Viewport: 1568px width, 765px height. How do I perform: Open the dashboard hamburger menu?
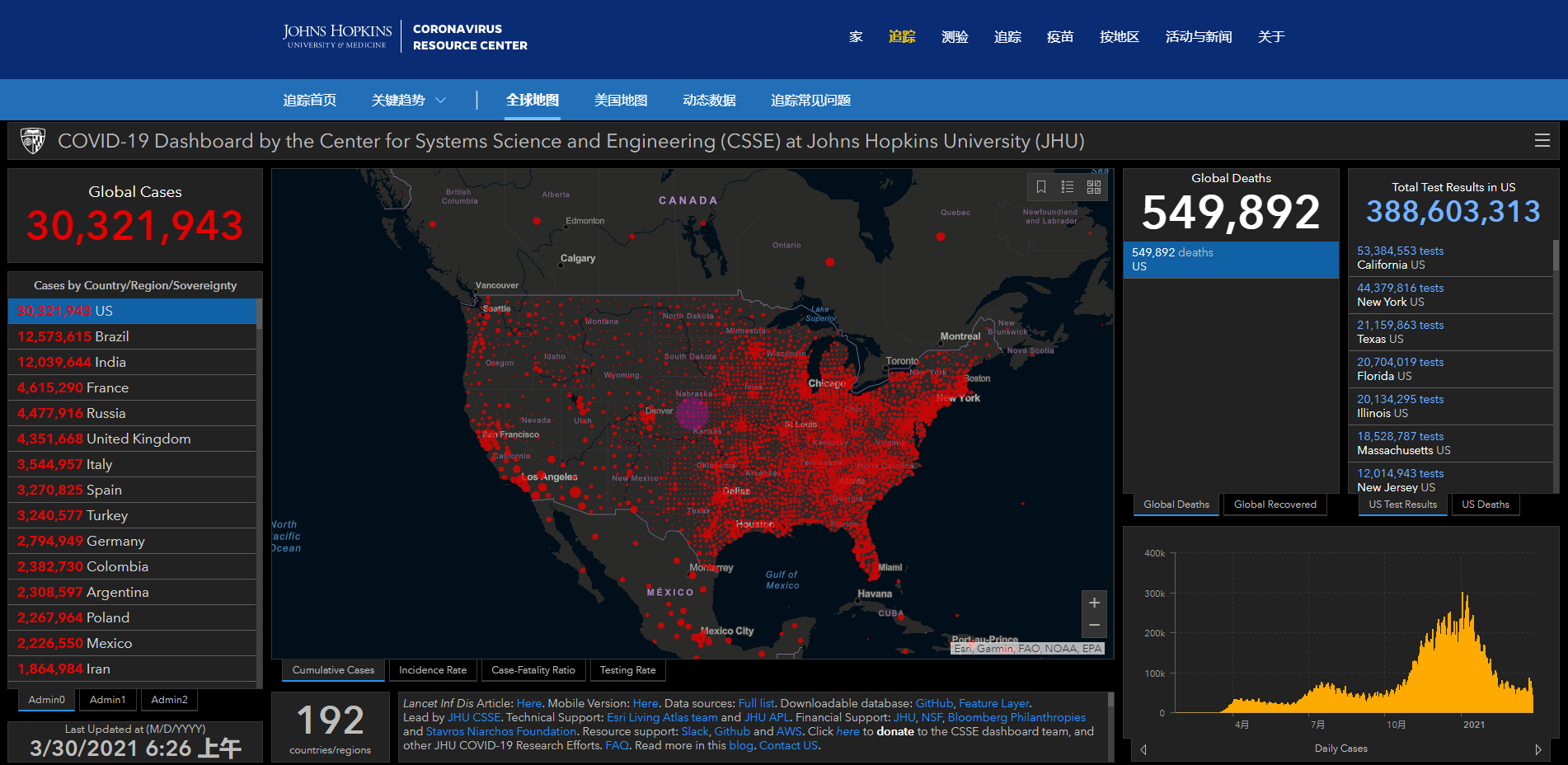click(1542, 141)
